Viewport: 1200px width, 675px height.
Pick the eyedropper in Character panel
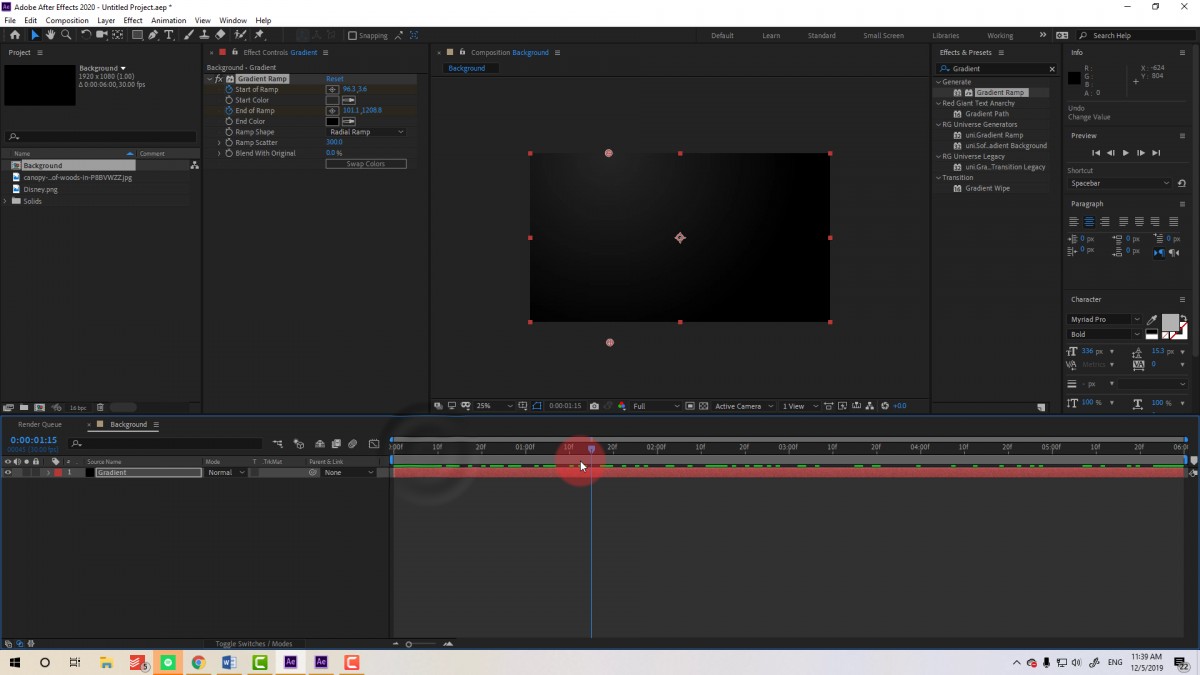[x=1153, y=320]
